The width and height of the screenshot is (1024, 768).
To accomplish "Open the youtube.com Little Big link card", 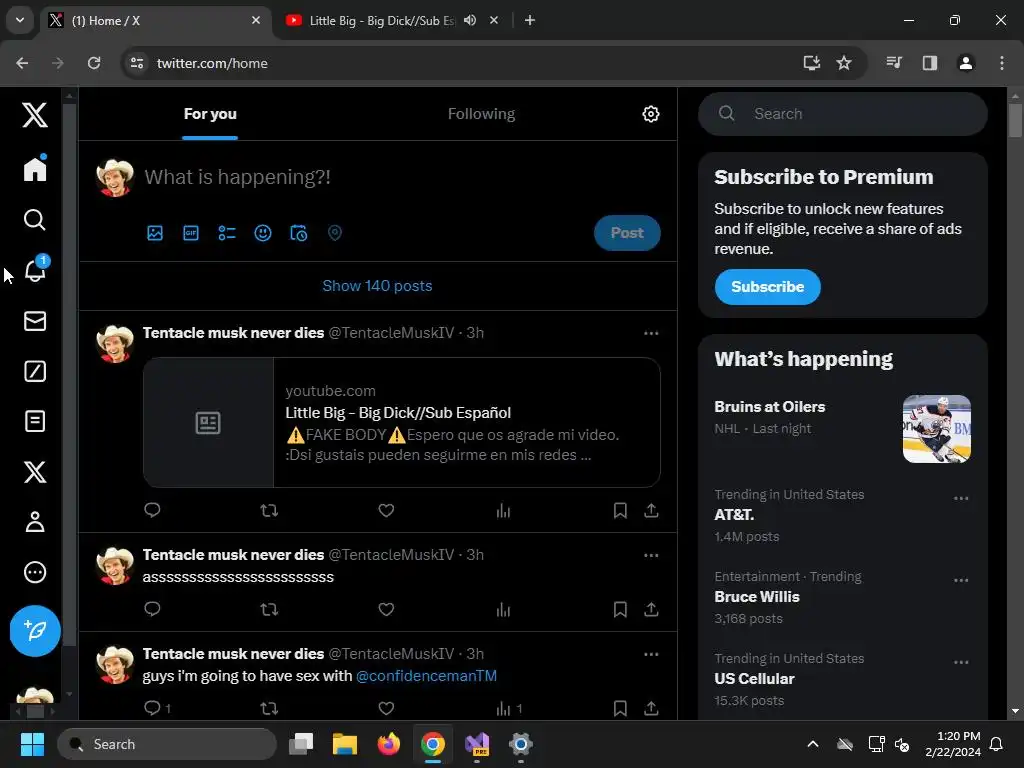I will [402, 423].
